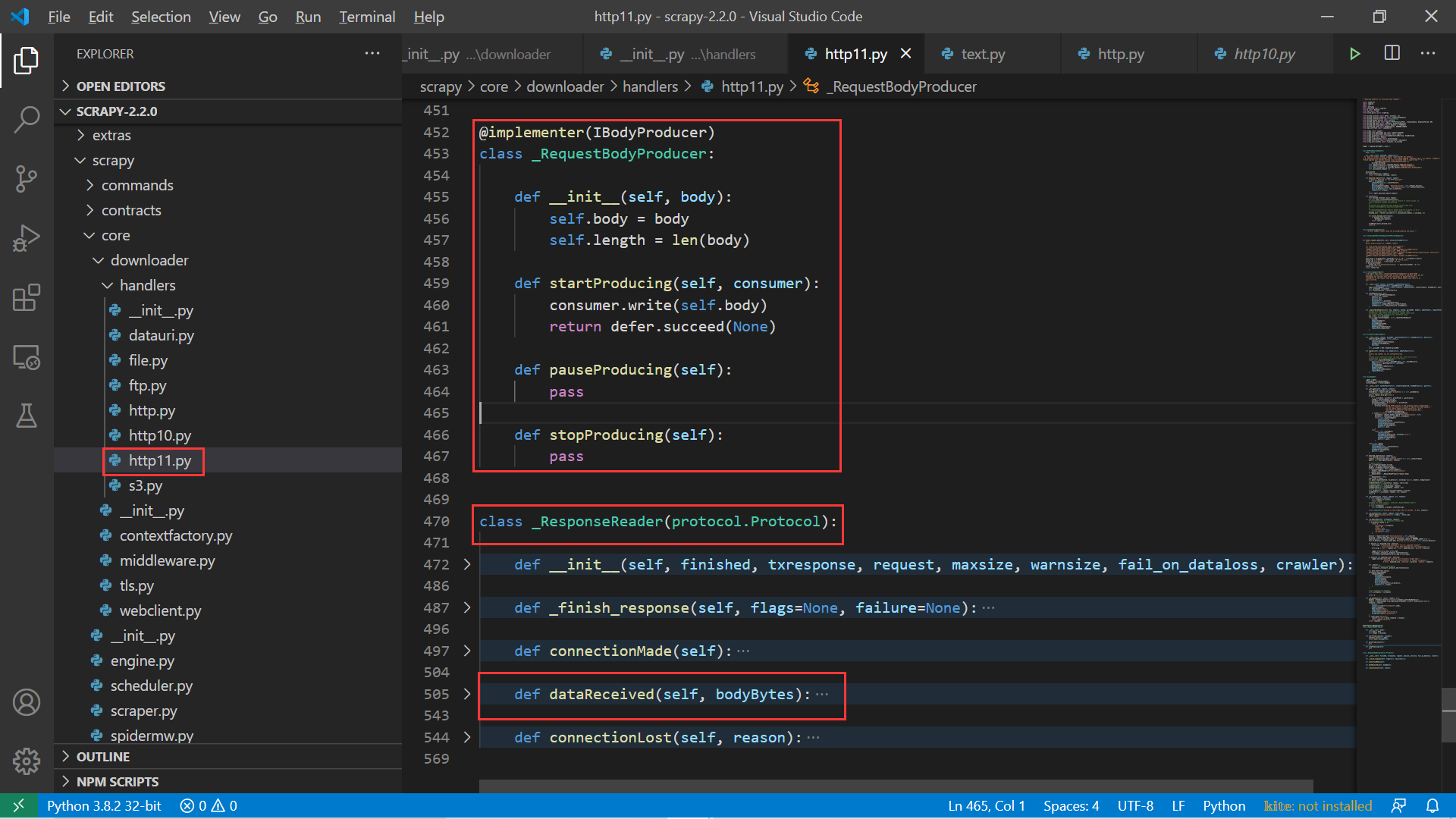Change indentation via Spaces: 4
Viewport: 1456px width, 819px height.
click(x=1071, y=805)
